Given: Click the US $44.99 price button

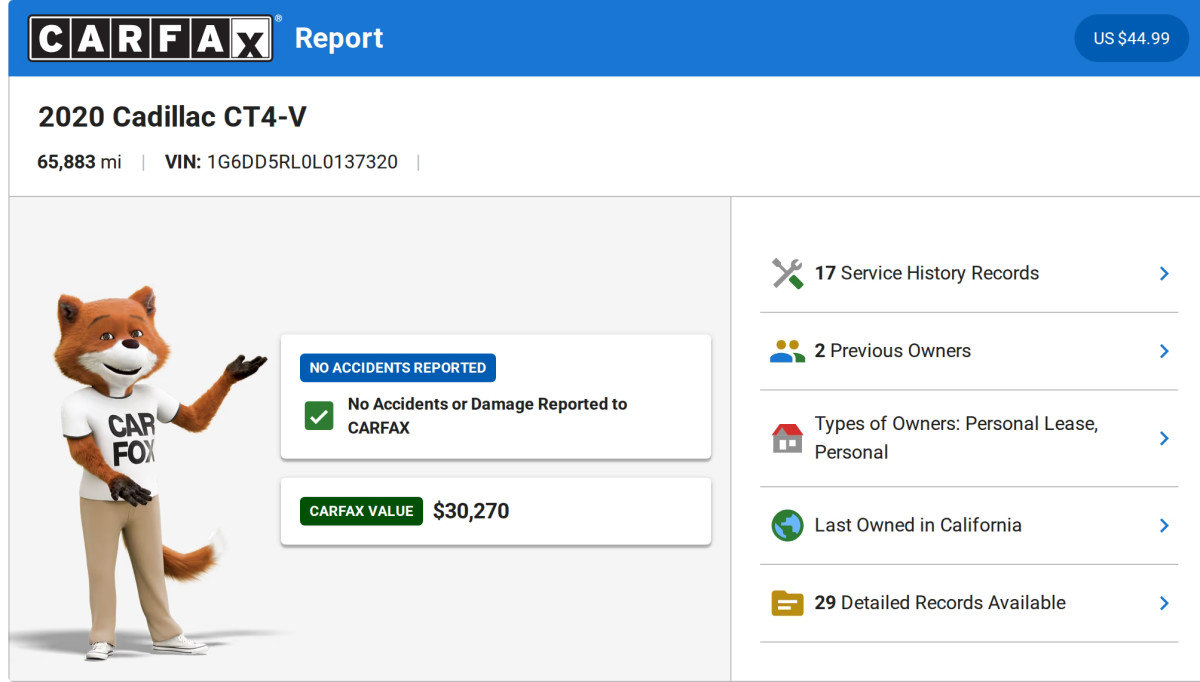Looking at the screenshot, I should [x=1131, y=38].
